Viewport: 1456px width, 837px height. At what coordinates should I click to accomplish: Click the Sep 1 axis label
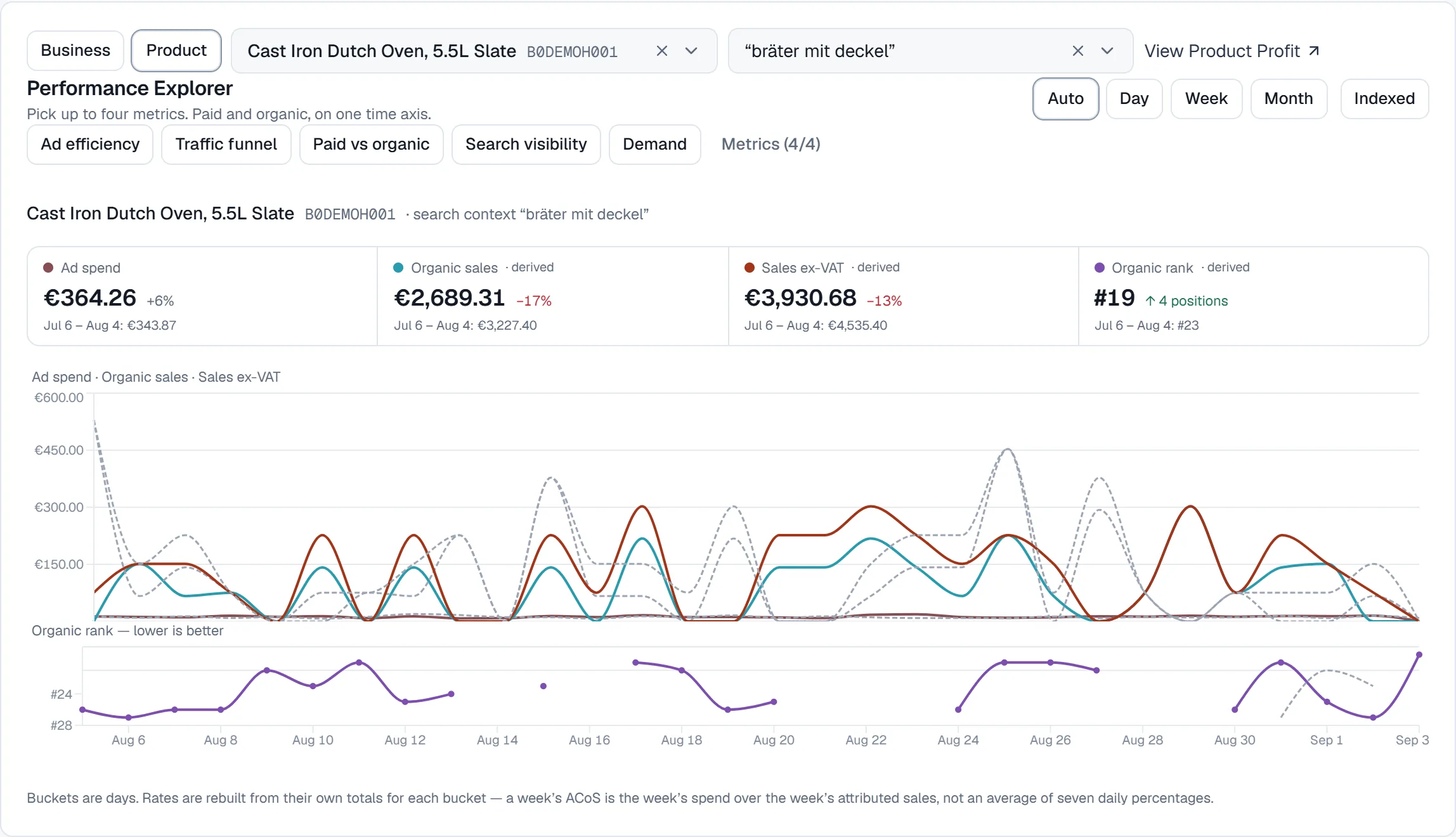coord(1327,740)
